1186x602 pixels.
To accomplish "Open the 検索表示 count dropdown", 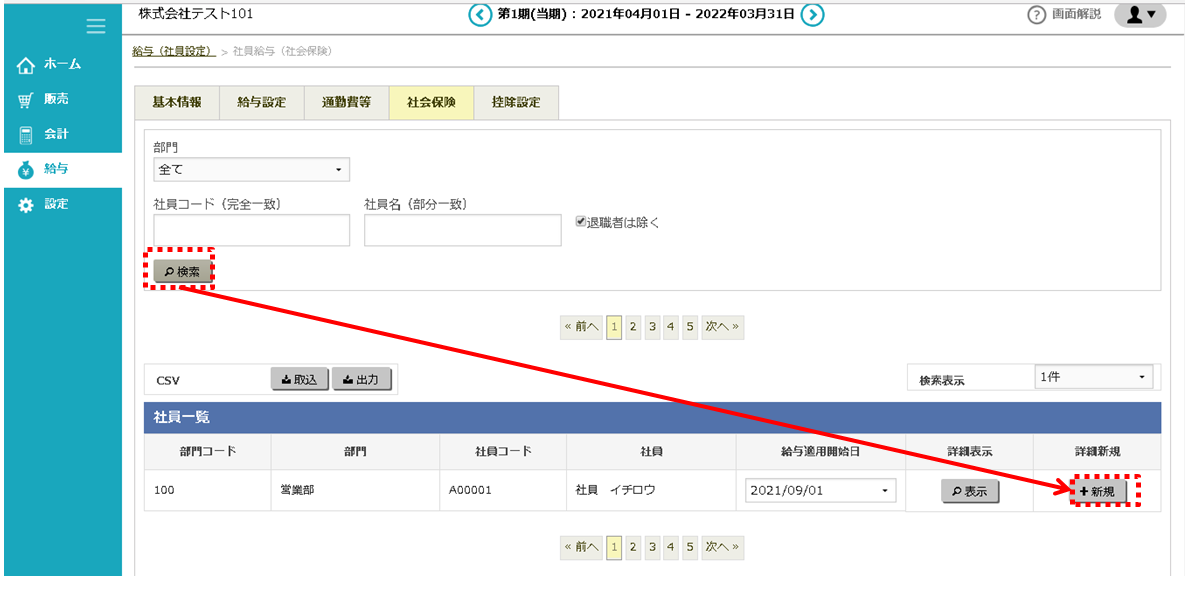I will click(1093, 377).
